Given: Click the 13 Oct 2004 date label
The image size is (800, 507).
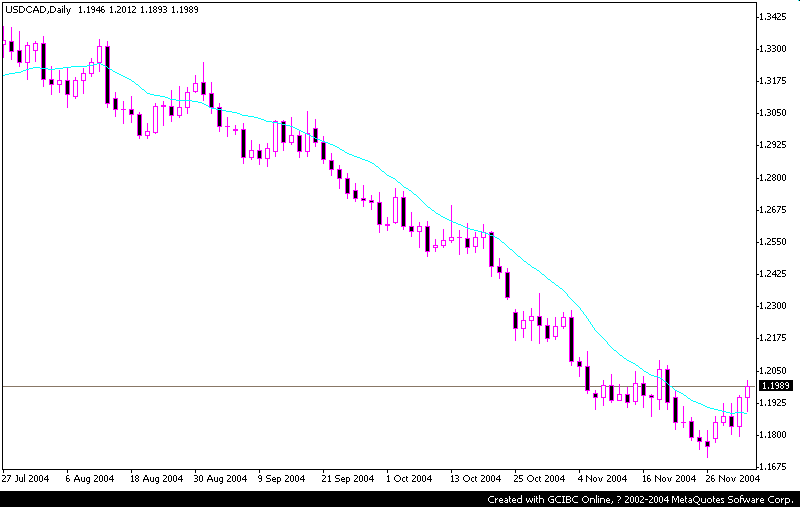Looking at the screenshot, I should tap(476, 479).
